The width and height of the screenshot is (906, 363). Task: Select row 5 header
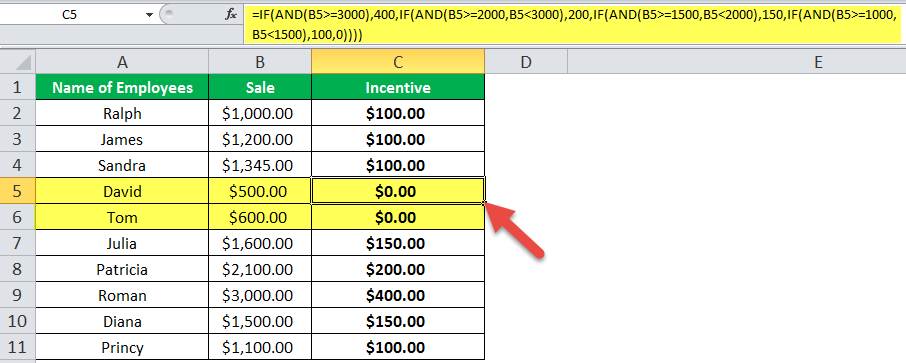tap(18, 191)
